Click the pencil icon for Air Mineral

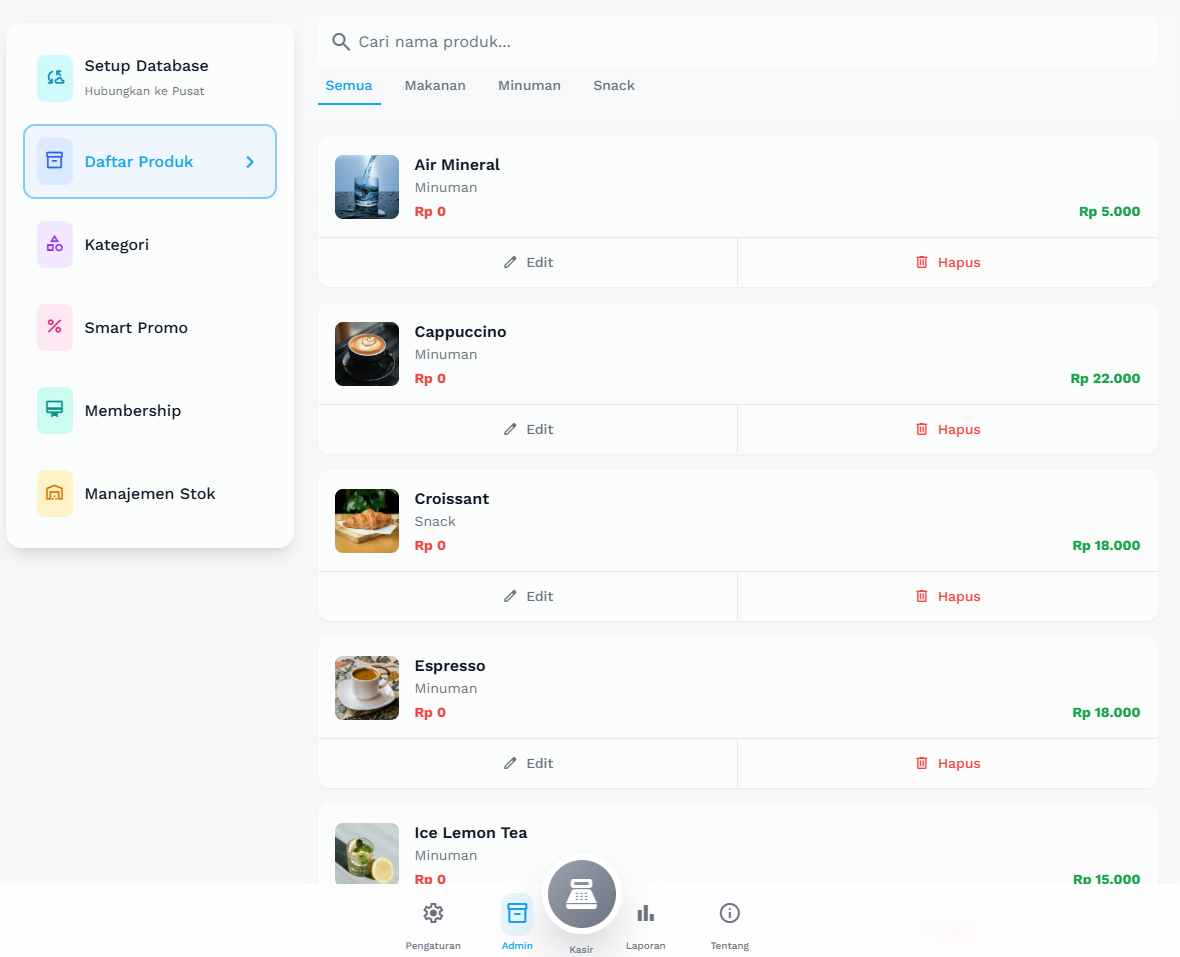point(510,262)
